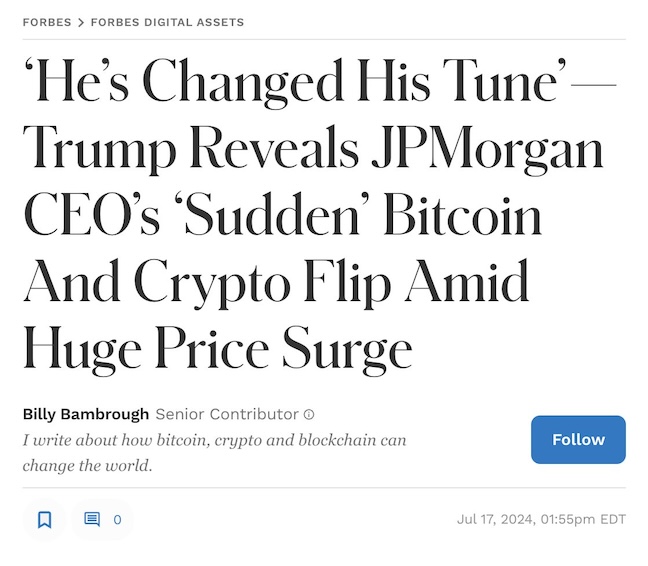Viewport: 648px width, 566px height.
Task: Click the word JPMorgan in the headline
Action: [487, 150]
